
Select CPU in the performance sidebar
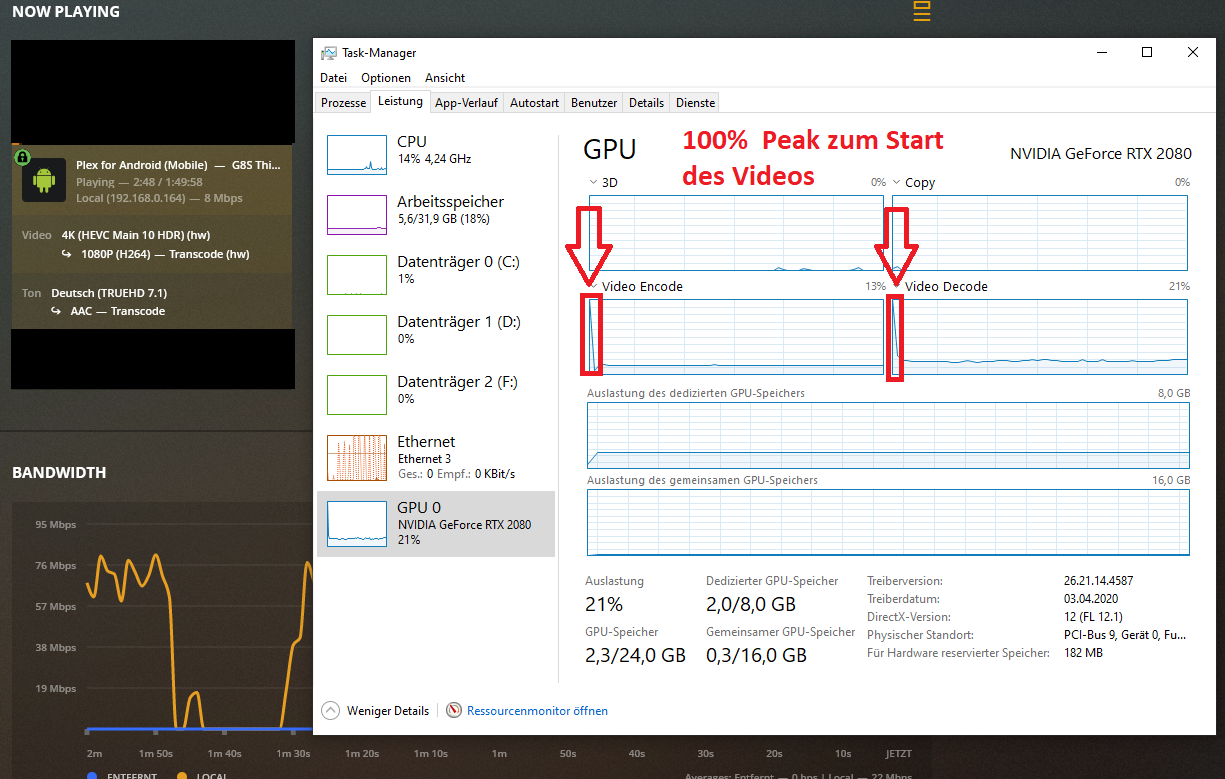[x=436, y=155]
